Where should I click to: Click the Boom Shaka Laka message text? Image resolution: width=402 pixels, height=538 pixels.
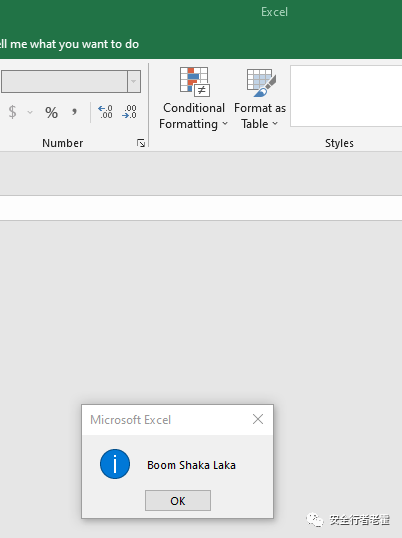pos(191,465)
